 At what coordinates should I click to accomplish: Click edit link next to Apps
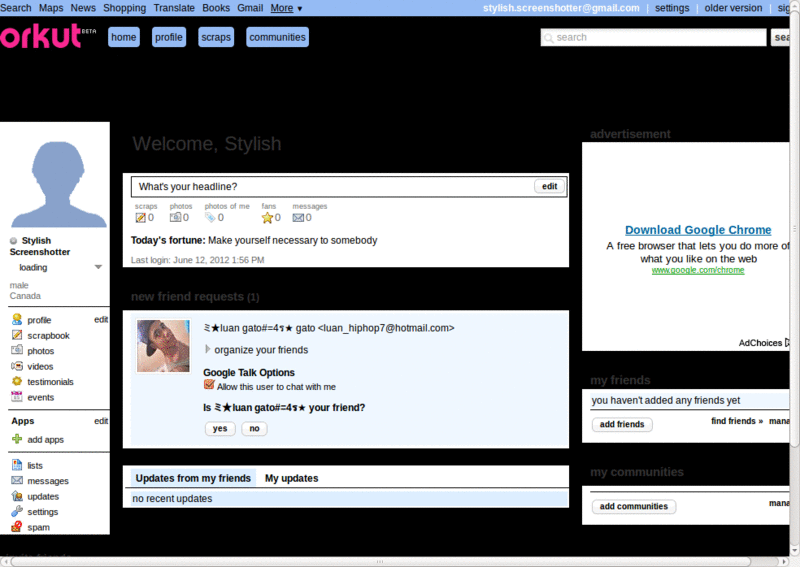tap(101, 421)
